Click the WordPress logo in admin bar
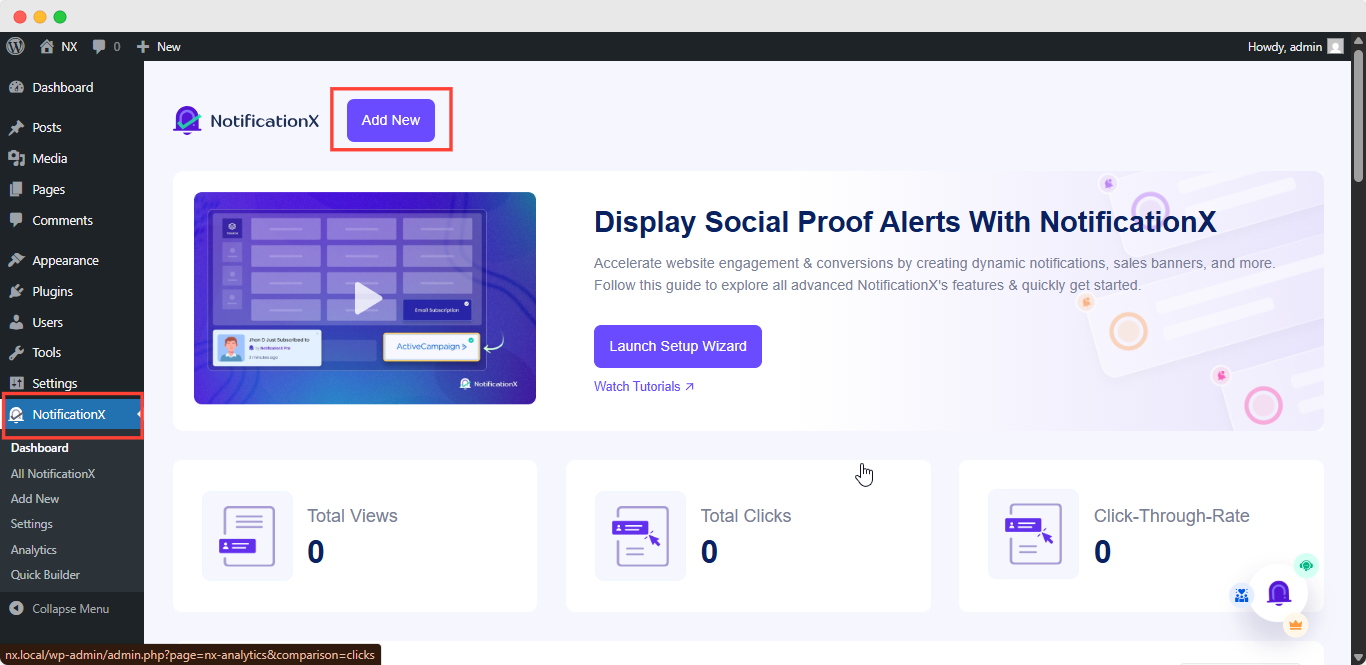Screen dimensions: 1366x665 (x=15, y=46)
